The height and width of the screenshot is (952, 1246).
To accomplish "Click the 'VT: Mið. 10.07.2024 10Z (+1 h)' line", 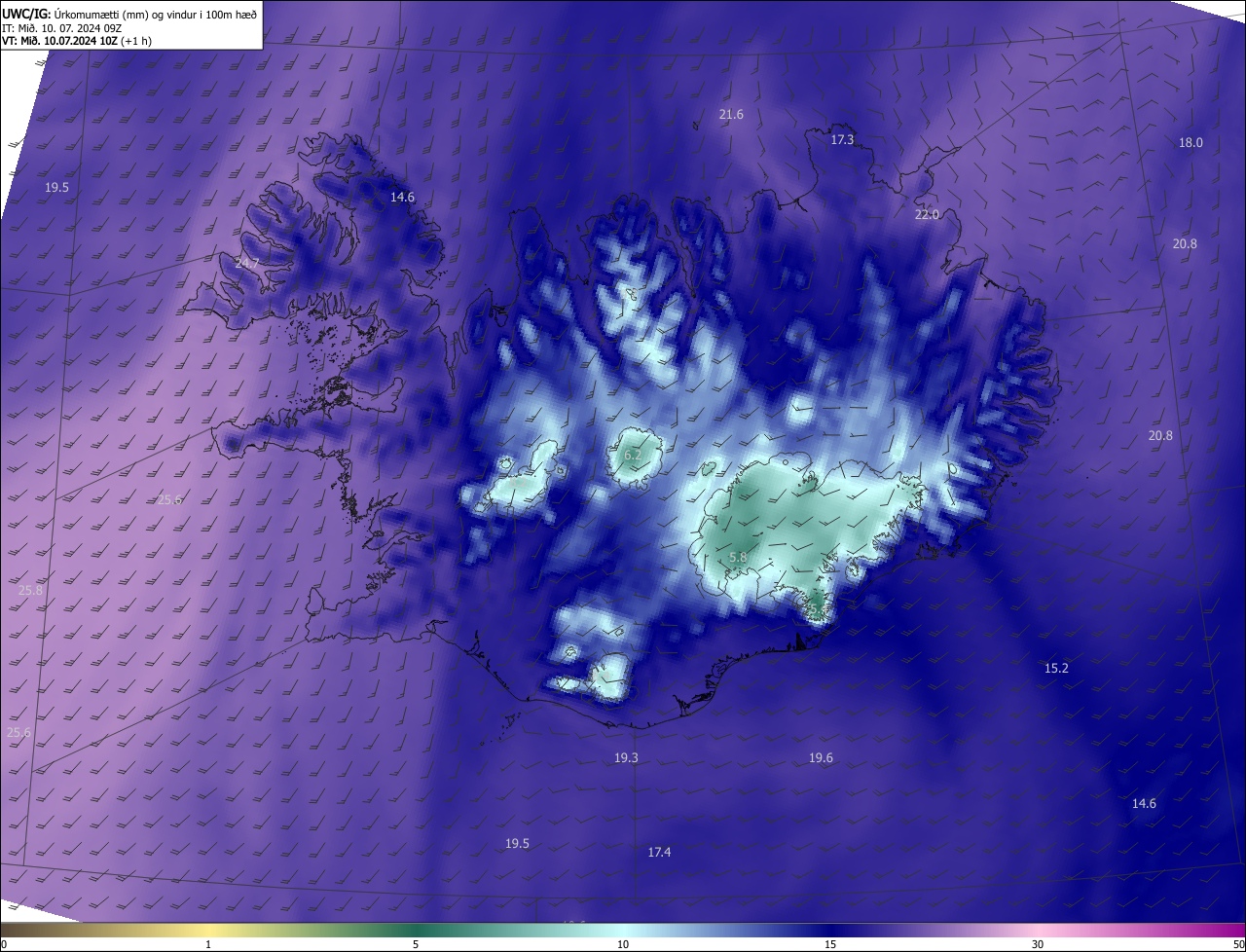I will [x=77, y=41].
